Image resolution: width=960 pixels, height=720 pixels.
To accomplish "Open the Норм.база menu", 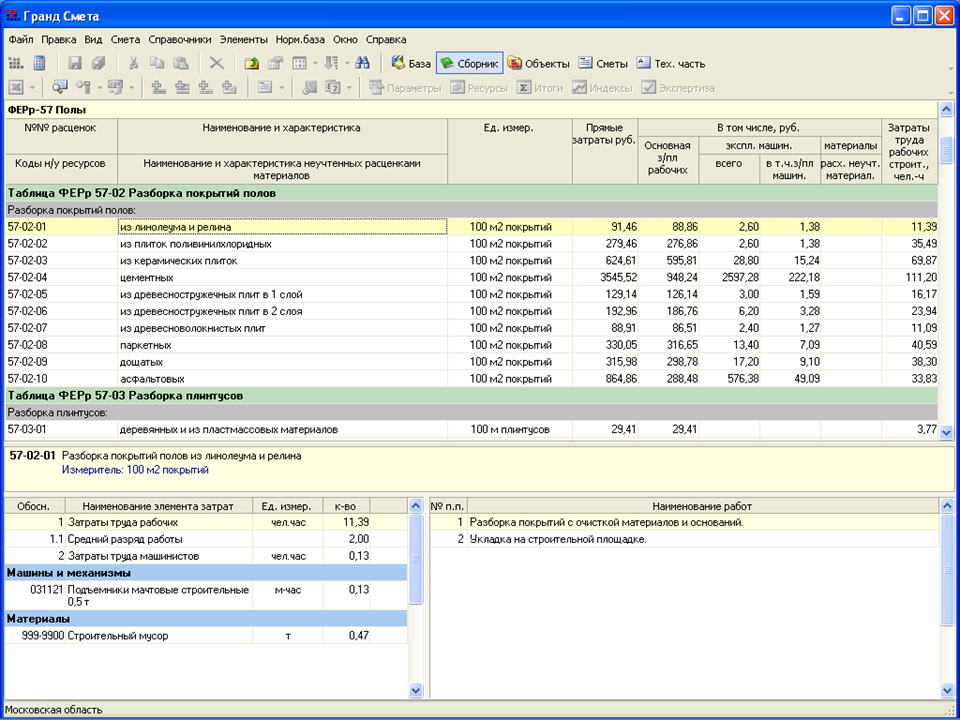I will (300, 40).
